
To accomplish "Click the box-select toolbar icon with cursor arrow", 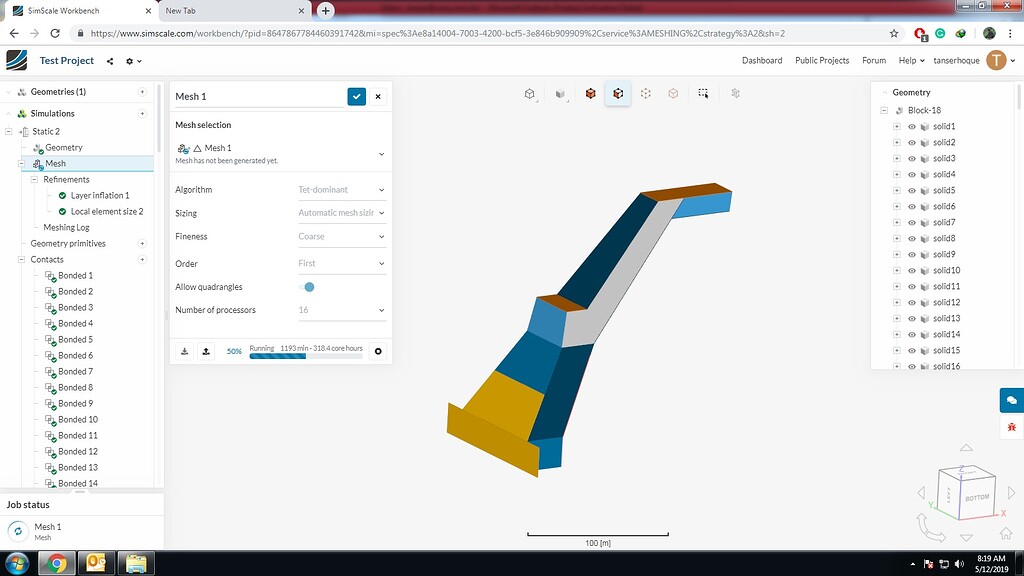I will tap(703, 93).
